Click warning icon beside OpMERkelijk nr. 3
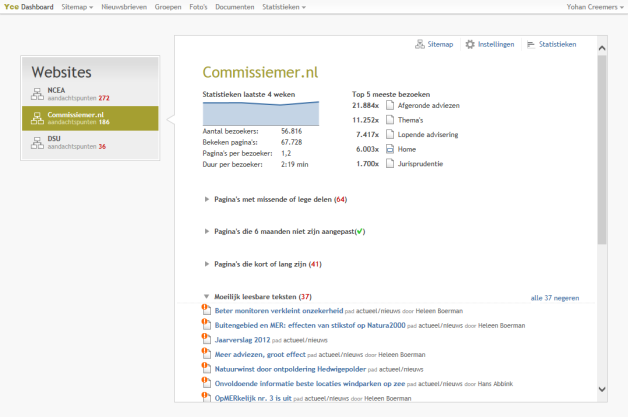The width and height of the screenshot is (628, 417). 206,397
